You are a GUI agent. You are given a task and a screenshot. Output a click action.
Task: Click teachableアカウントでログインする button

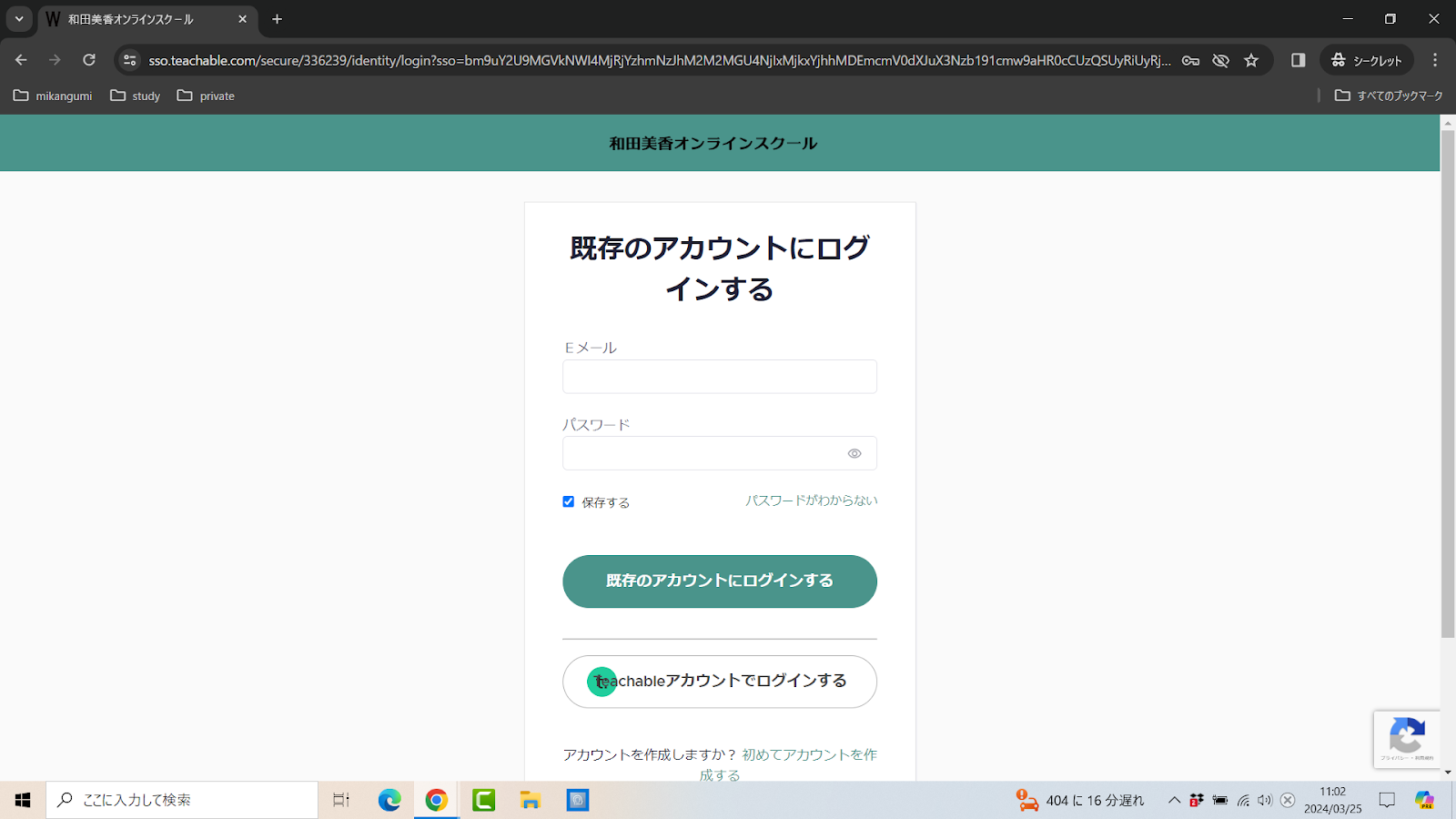720,682
